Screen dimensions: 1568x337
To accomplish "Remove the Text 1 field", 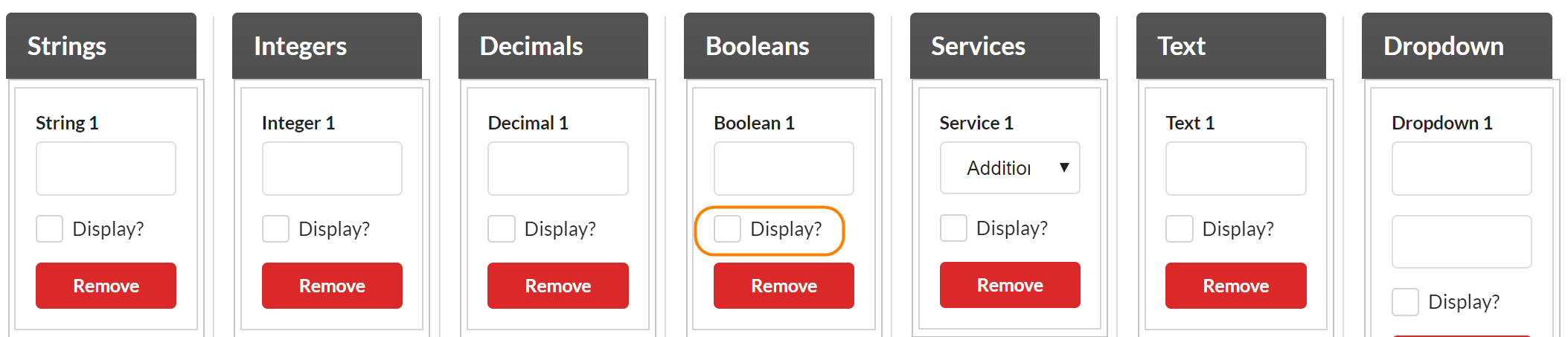I will point(1235,286).
